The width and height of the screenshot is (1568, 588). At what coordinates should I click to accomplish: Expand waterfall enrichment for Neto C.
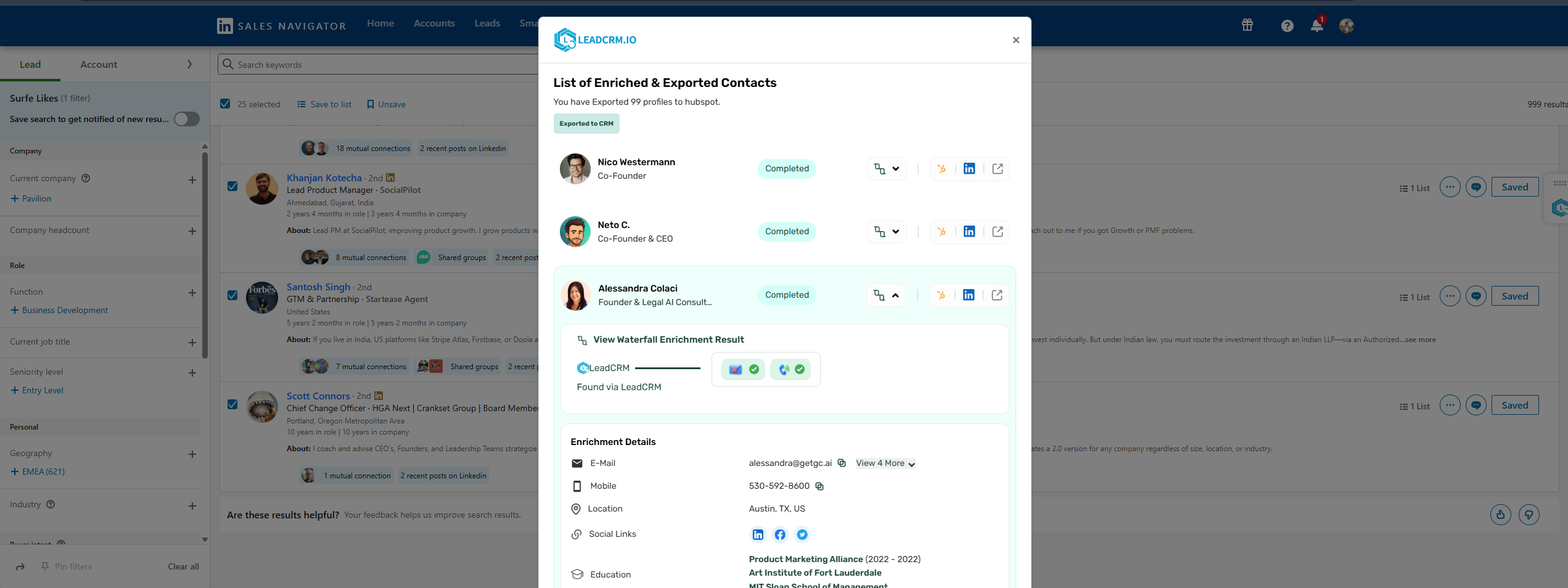tap(887, 232)
